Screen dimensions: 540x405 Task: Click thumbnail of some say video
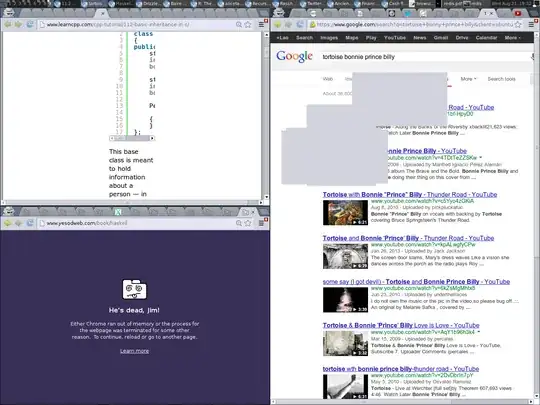tap(345, 300)
